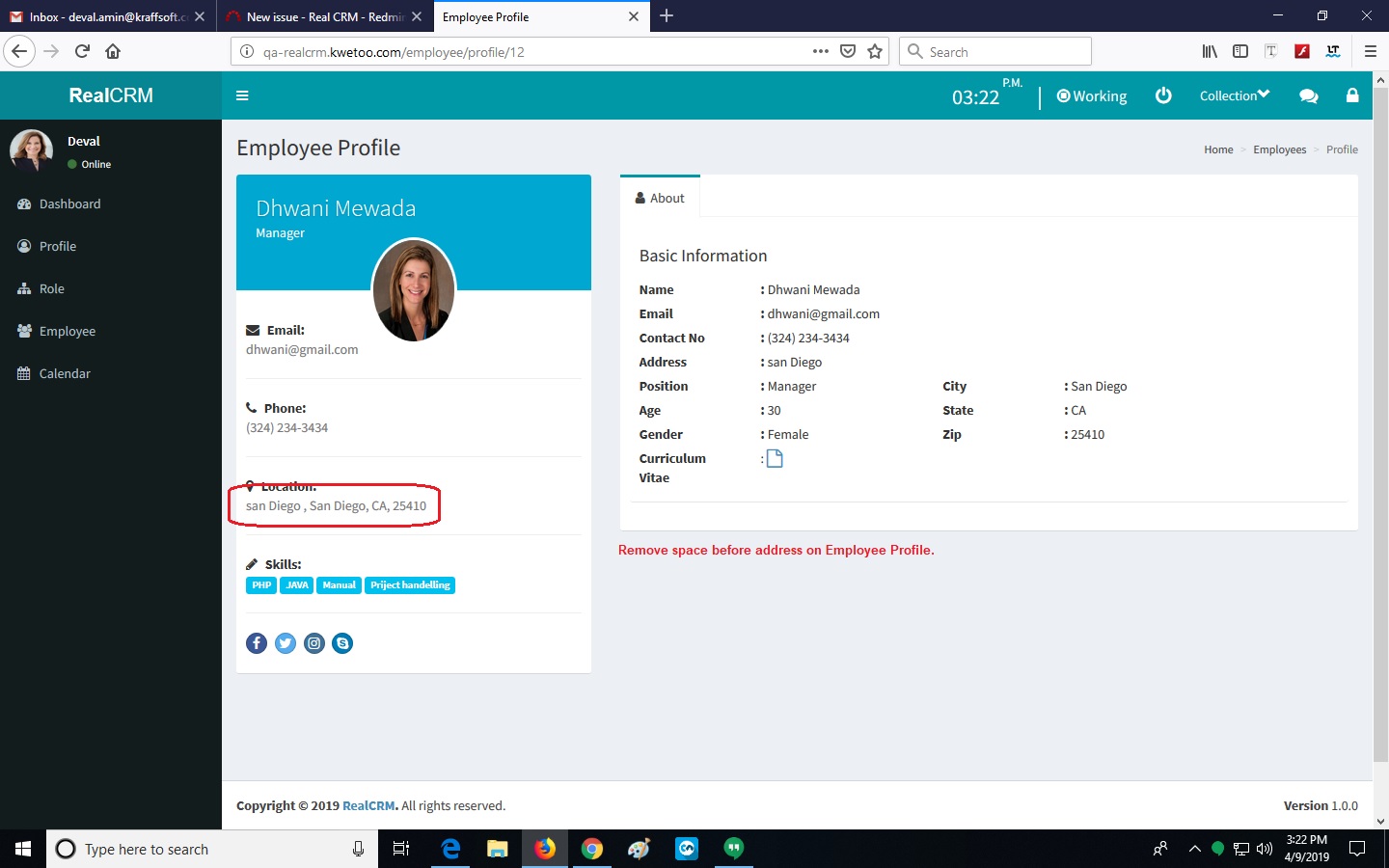Go to Calendar in the sidebar
The width and height of the screenshot is (1389, 868).
pos(64,374)
